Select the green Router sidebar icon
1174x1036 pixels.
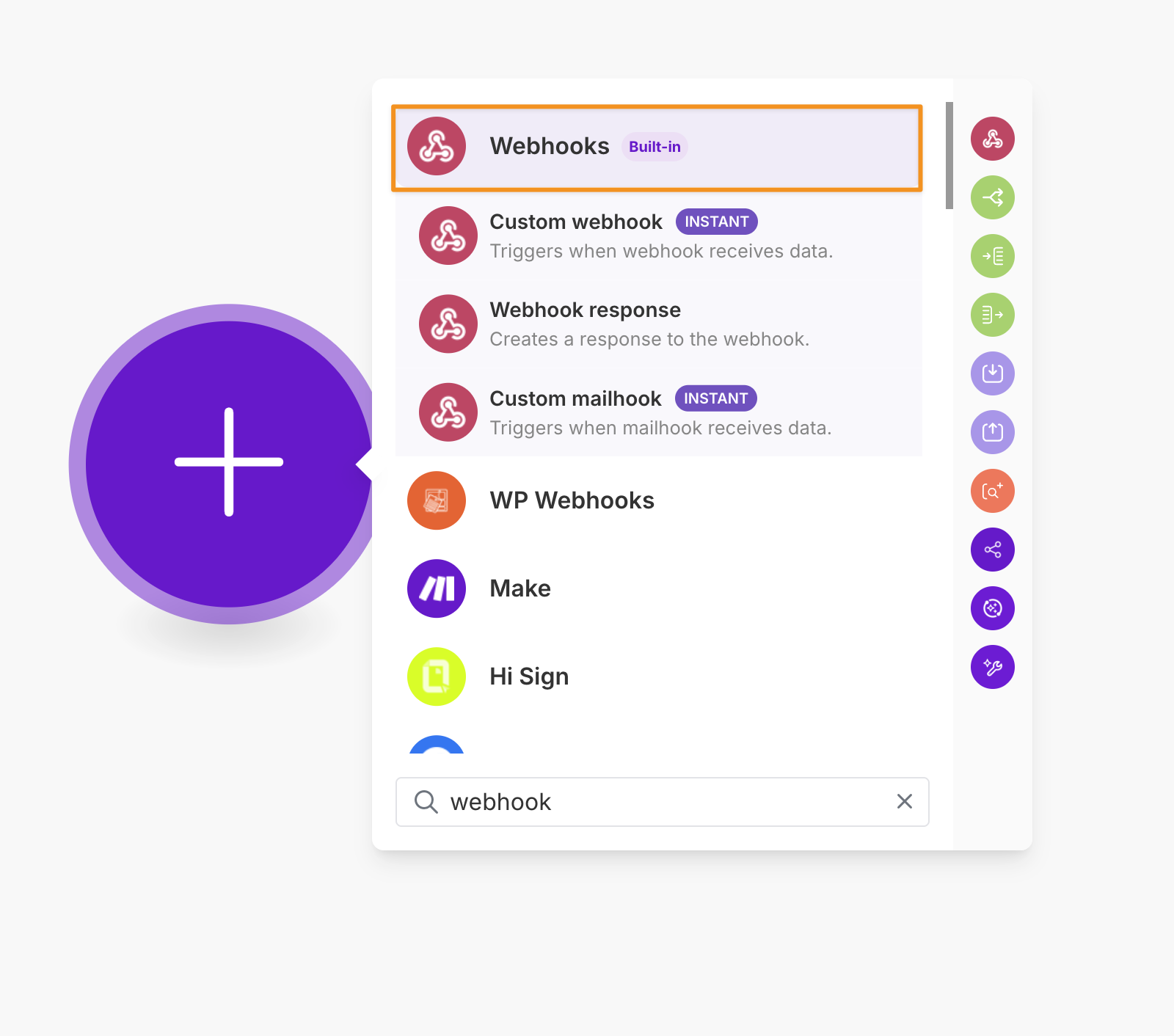[x=993, y=197]
